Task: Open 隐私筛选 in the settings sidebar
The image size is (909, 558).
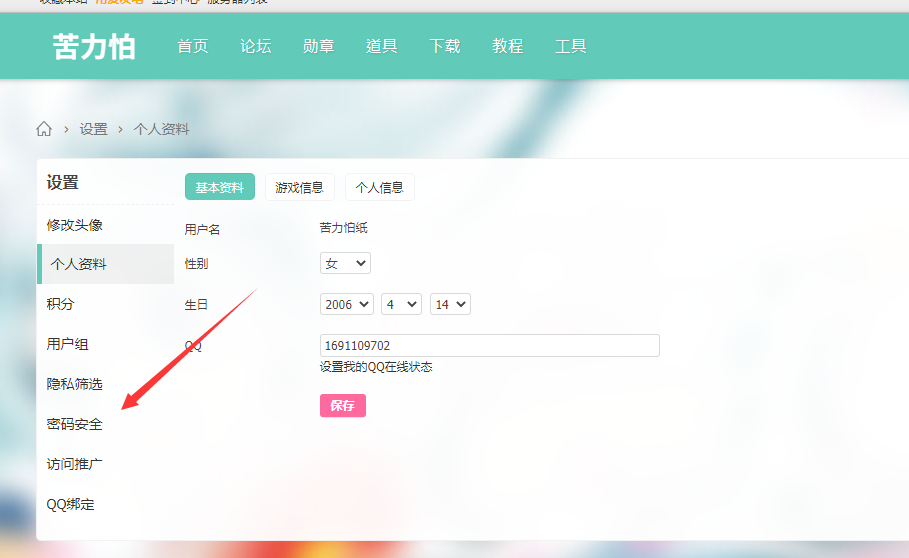Action: click(x=75, y=384)
